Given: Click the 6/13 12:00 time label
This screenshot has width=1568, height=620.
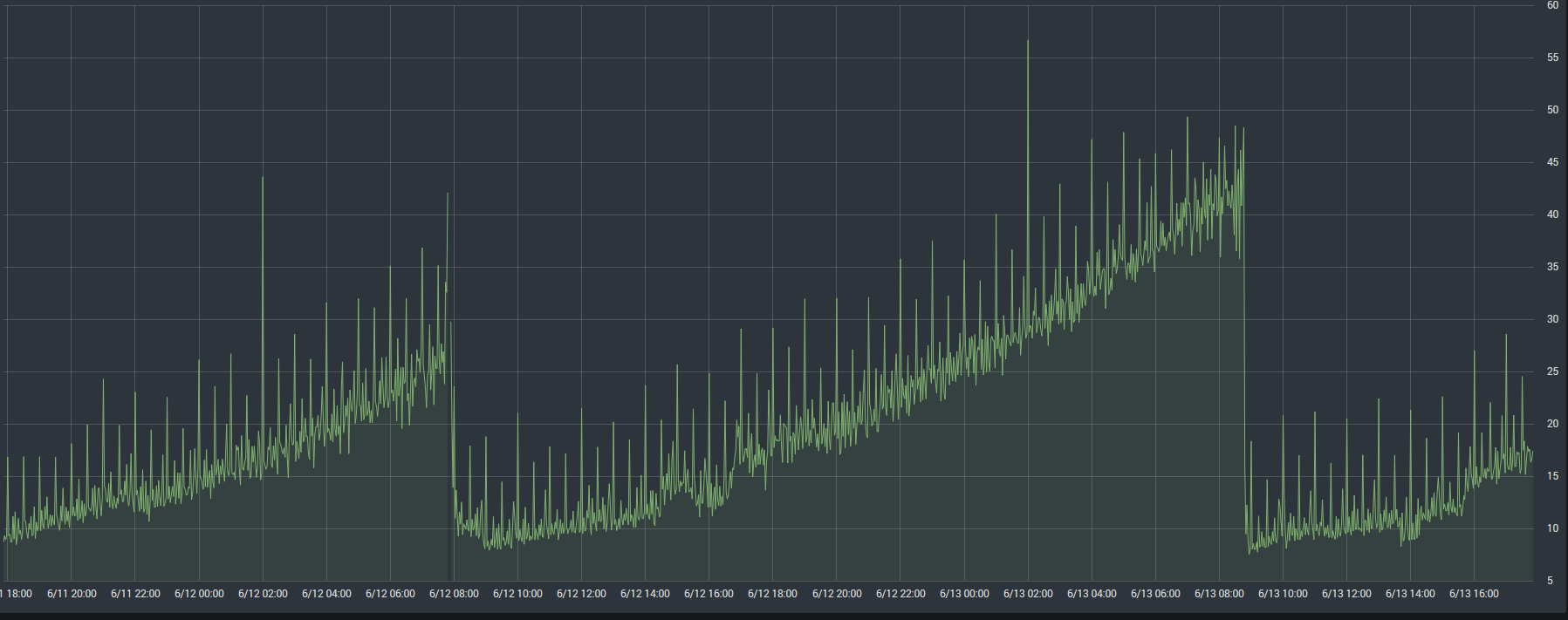Looking at the screenshot, I should tap(1346, 594).
